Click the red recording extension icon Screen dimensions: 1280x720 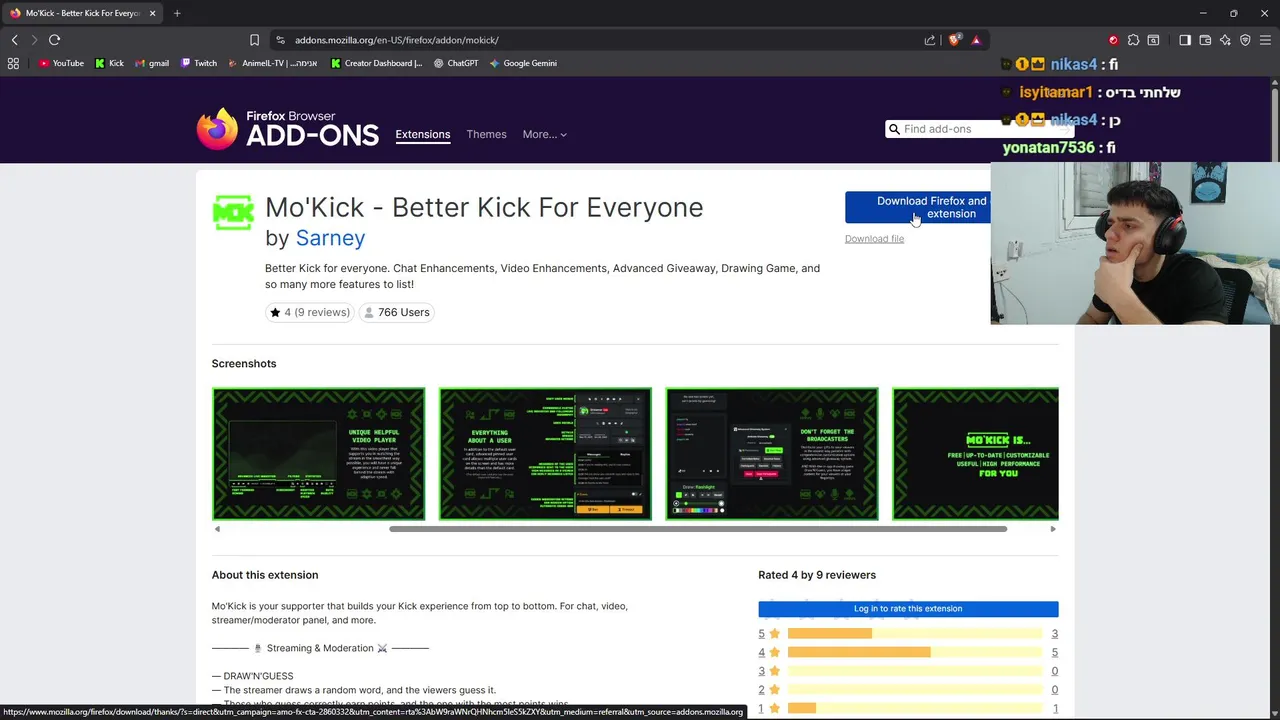pos(1113,40)
